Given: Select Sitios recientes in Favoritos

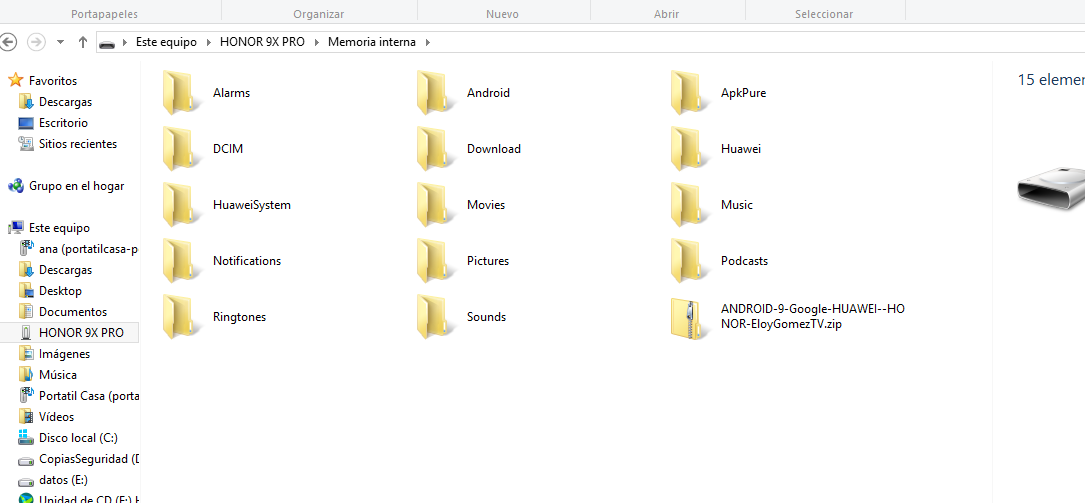Looking at the screenshot, I should 77,144.
